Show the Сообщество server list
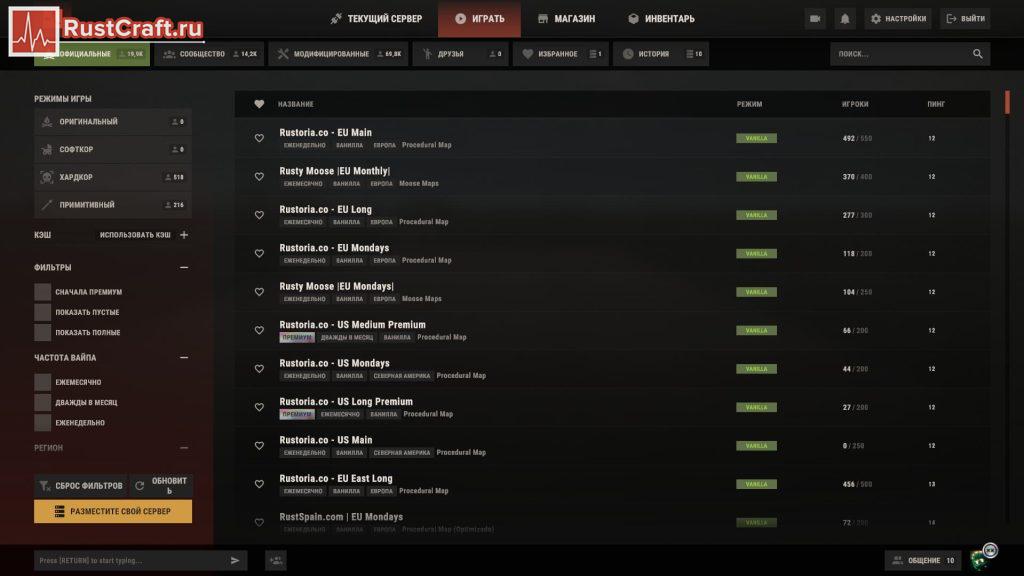The image size is (1024, 576). pyautogui.click(x=210, y=54)
